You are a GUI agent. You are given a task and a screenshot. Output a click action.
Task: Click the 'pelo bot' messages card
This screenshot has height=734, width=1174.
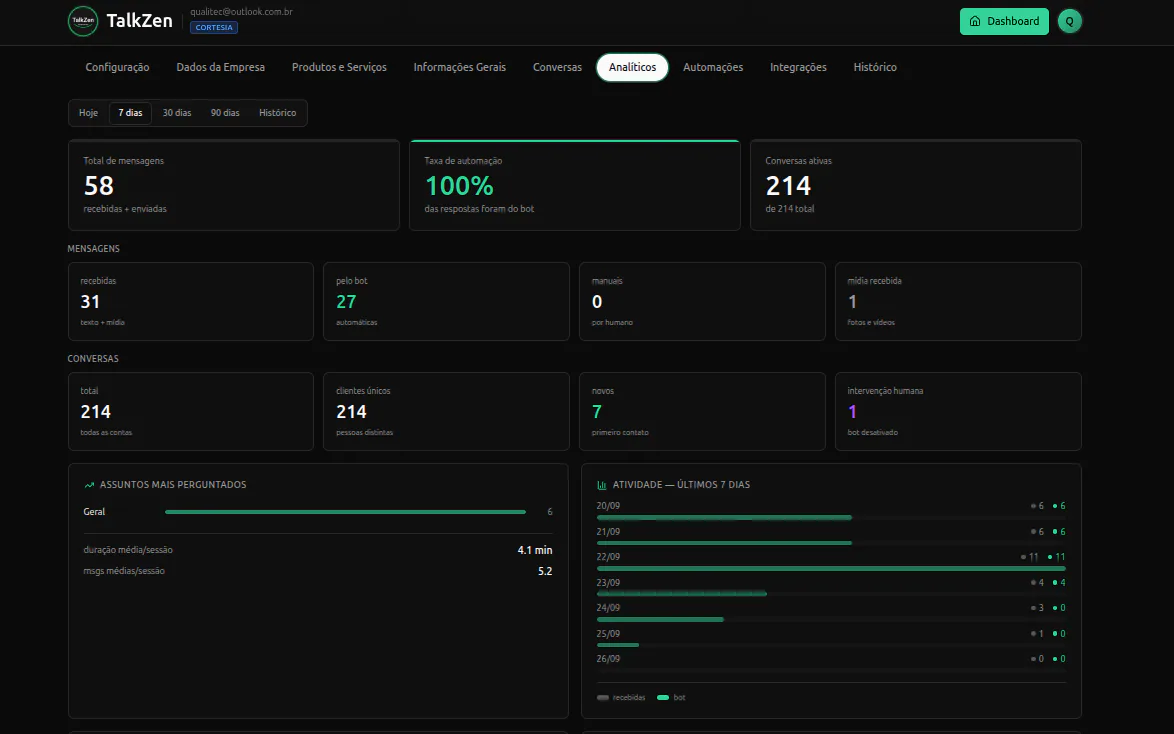click(x=446, y=302)
